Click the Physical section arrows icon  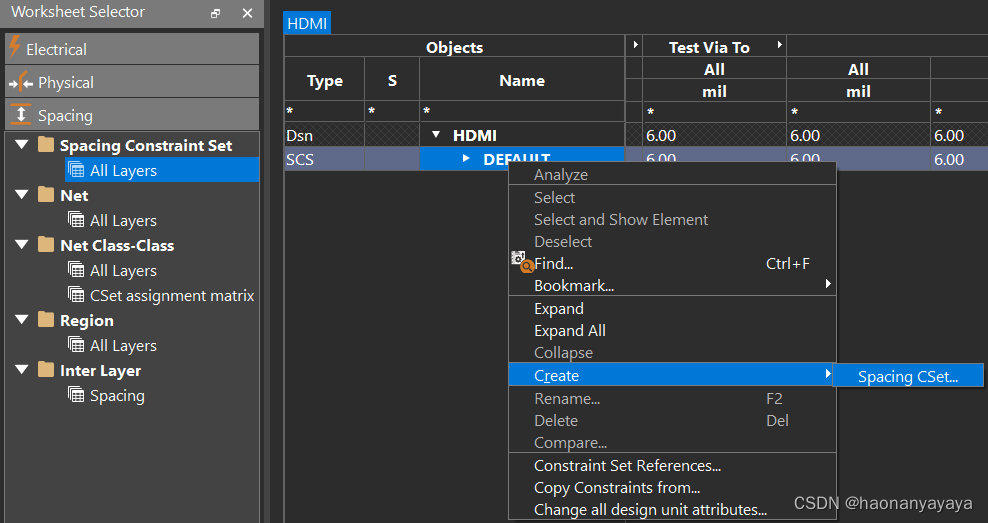click(x=21, y=82)
